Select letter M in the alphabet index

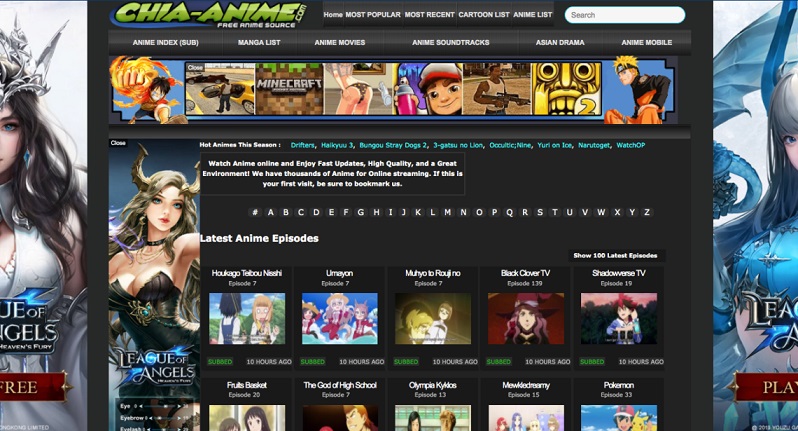pyautogui.click(x=448, y=212)
